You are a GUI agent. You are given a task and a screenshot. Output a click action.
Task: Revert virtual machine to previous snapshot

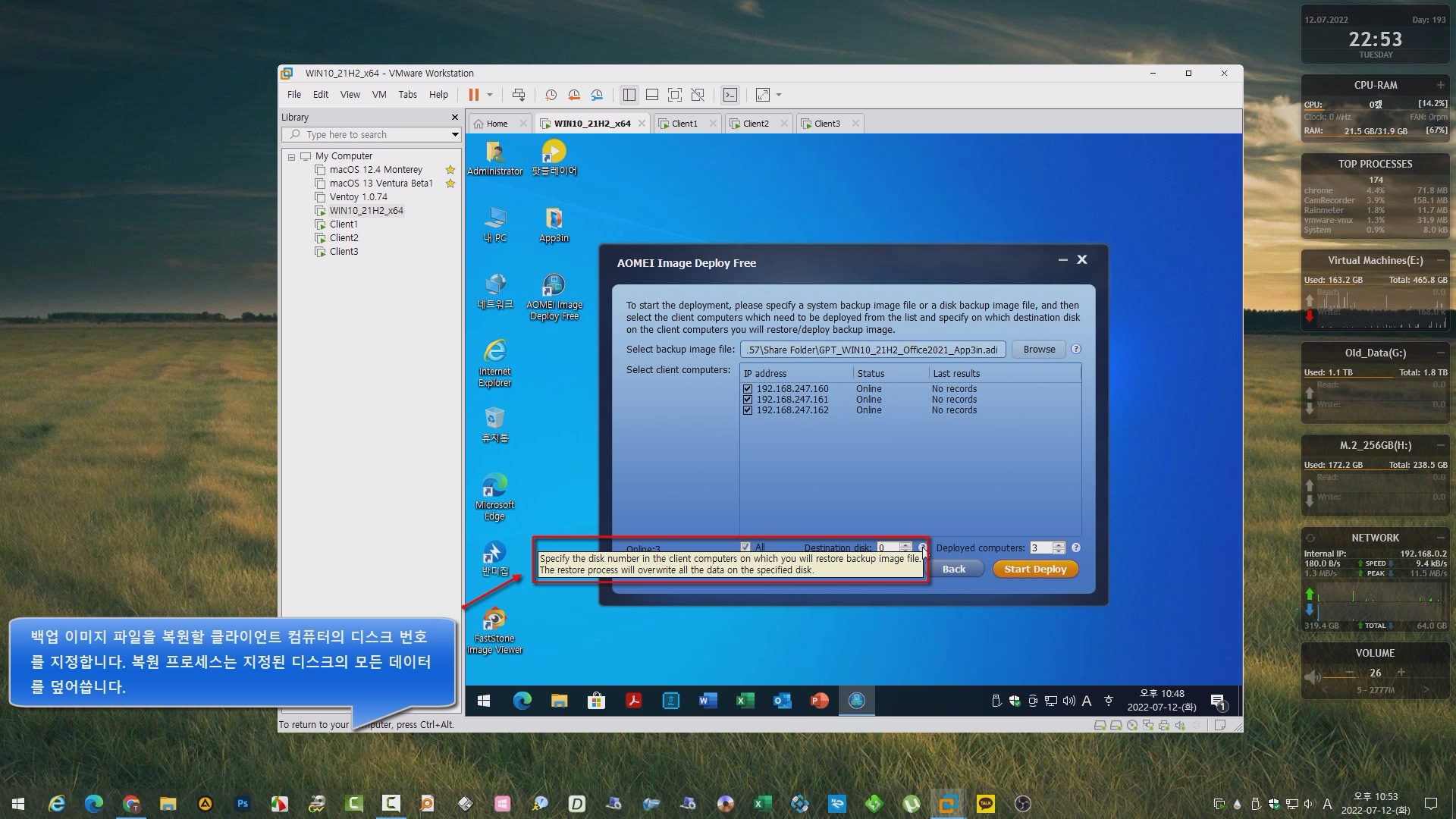(x=574, y=95)
